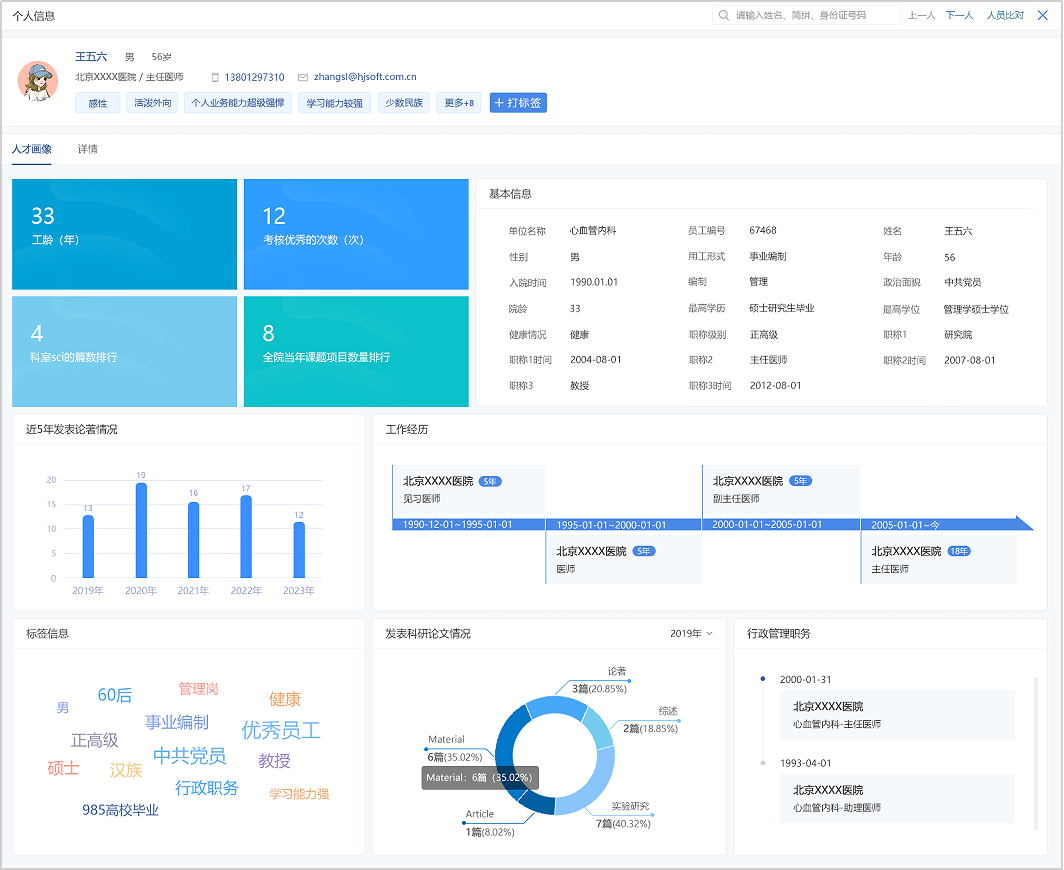The width and height of the screenshot is (1064, 870).
Task: Click the 心血管内科-主任医师 entry
Action: point(897,715)
